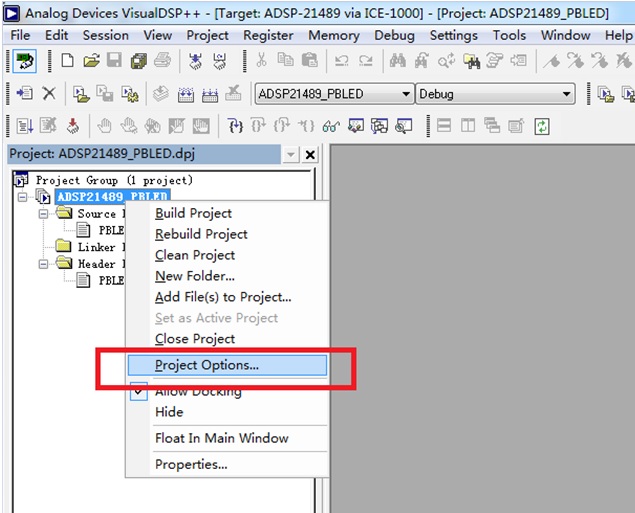
Task: Open the ADSP21489_PBLED project dropdown
Action: pyautogui.click(x=406, y=94)
